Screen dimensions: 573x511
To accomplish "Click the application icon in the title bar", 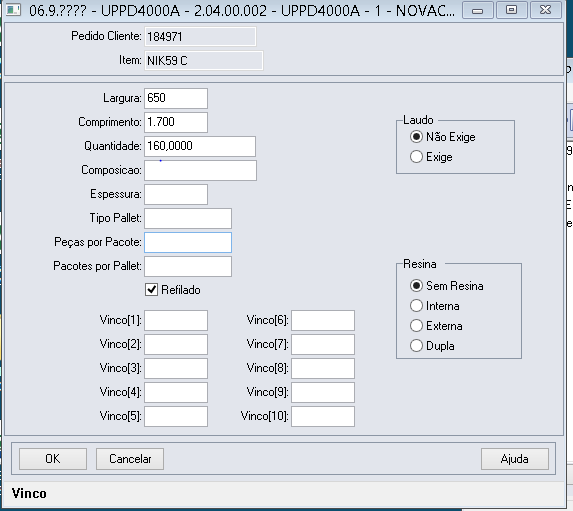I will (14, 10).
